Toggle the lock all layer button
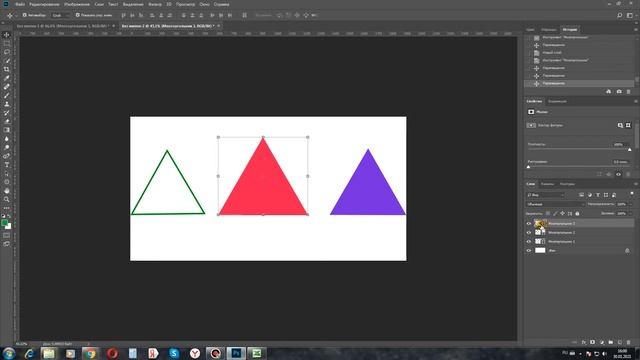Image resolution: width=640 pixels, height=360 pixels. [577, 213]
